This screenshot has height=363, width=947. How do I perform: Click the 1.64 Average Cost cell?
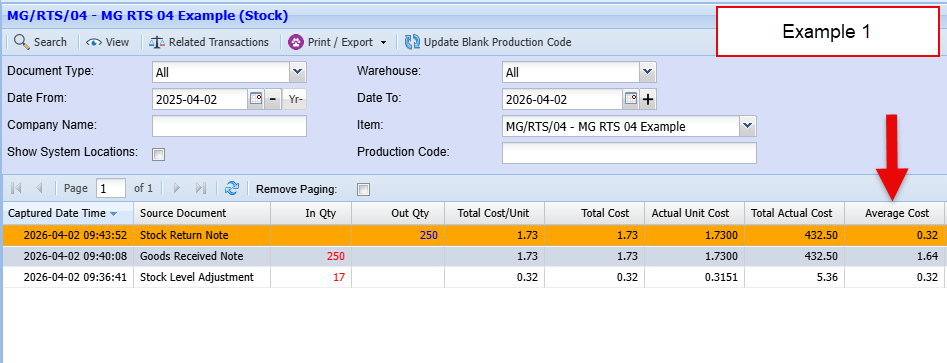pyautogui.click(x=894, y=256)
